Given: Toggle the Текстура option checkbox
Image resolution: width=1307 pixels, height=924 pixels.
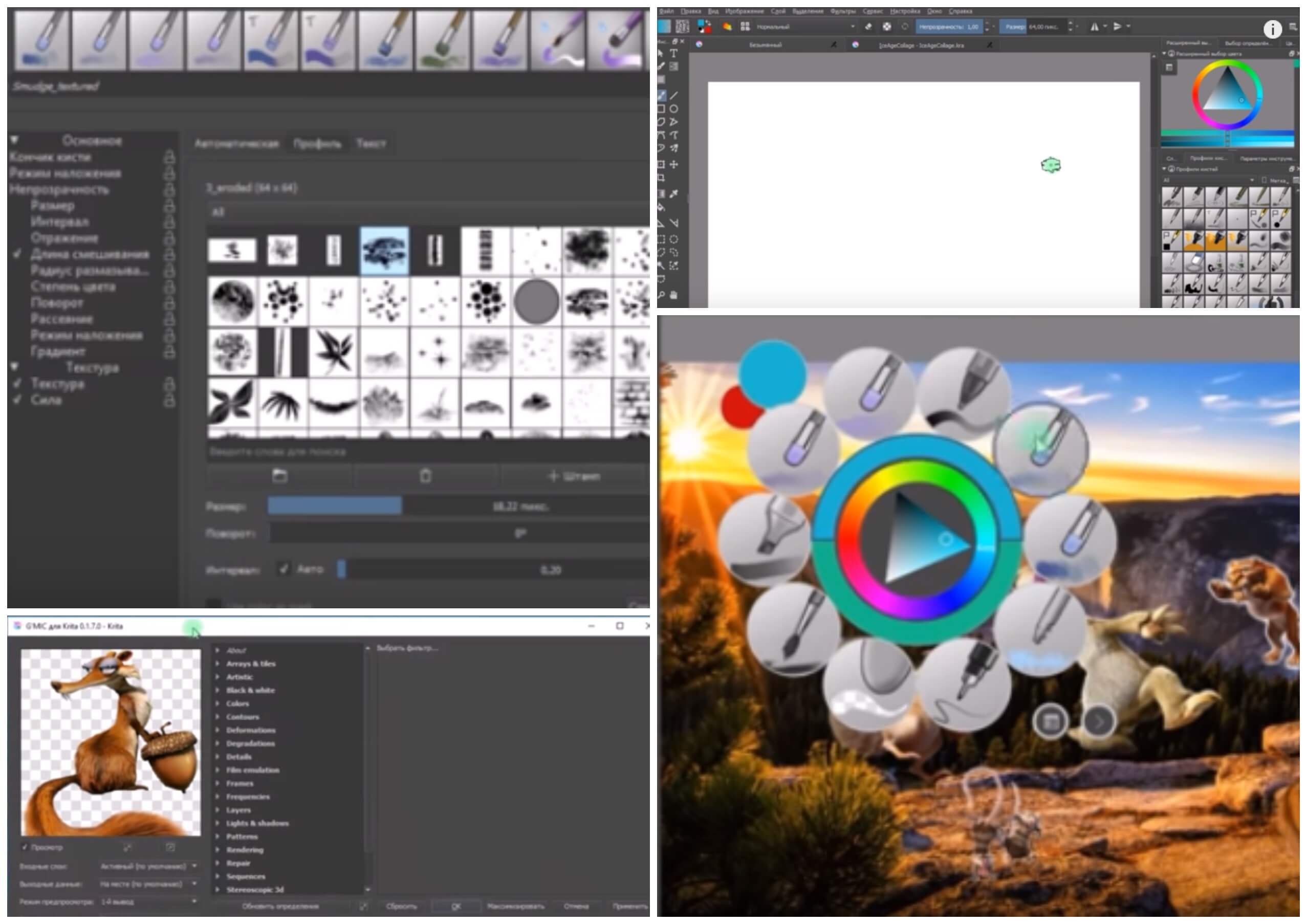Looking at the screenshot, I should tap(17, 384).
